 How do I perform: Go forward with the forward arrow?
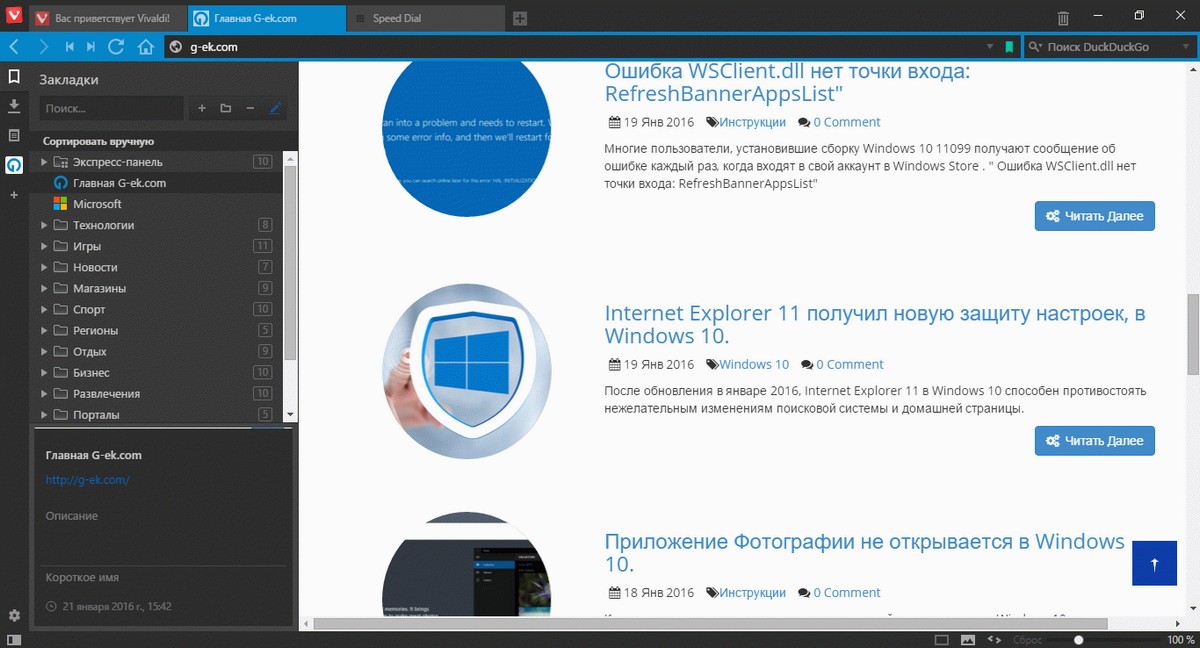click(43, 47)
